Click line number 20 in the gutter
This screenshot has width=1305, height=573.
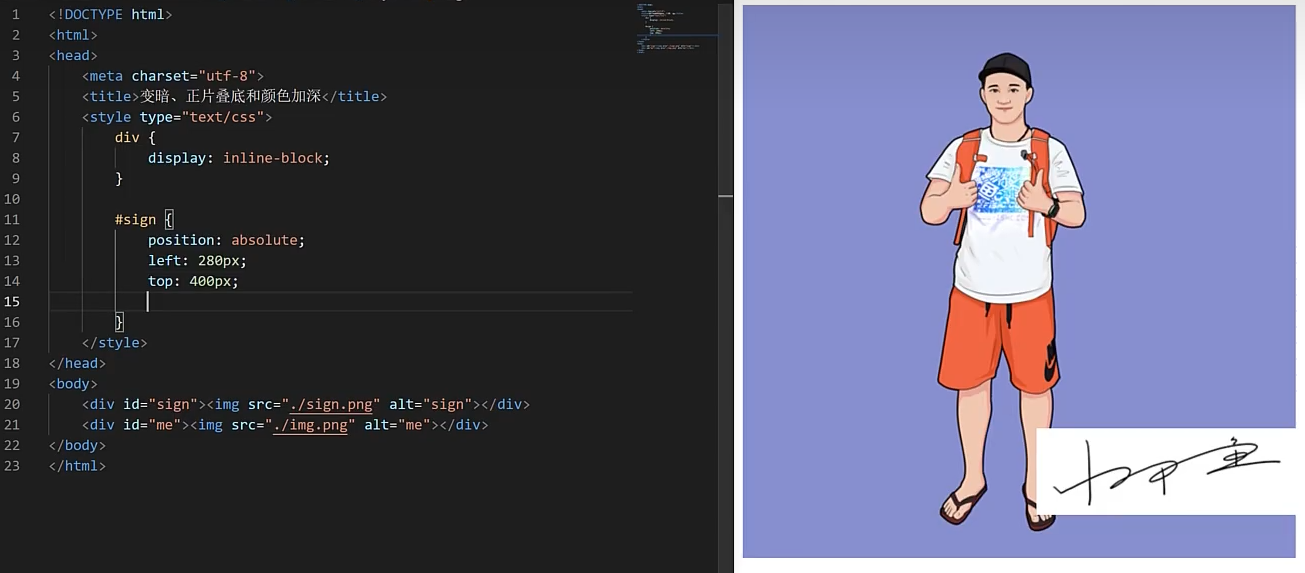(11, 404)
